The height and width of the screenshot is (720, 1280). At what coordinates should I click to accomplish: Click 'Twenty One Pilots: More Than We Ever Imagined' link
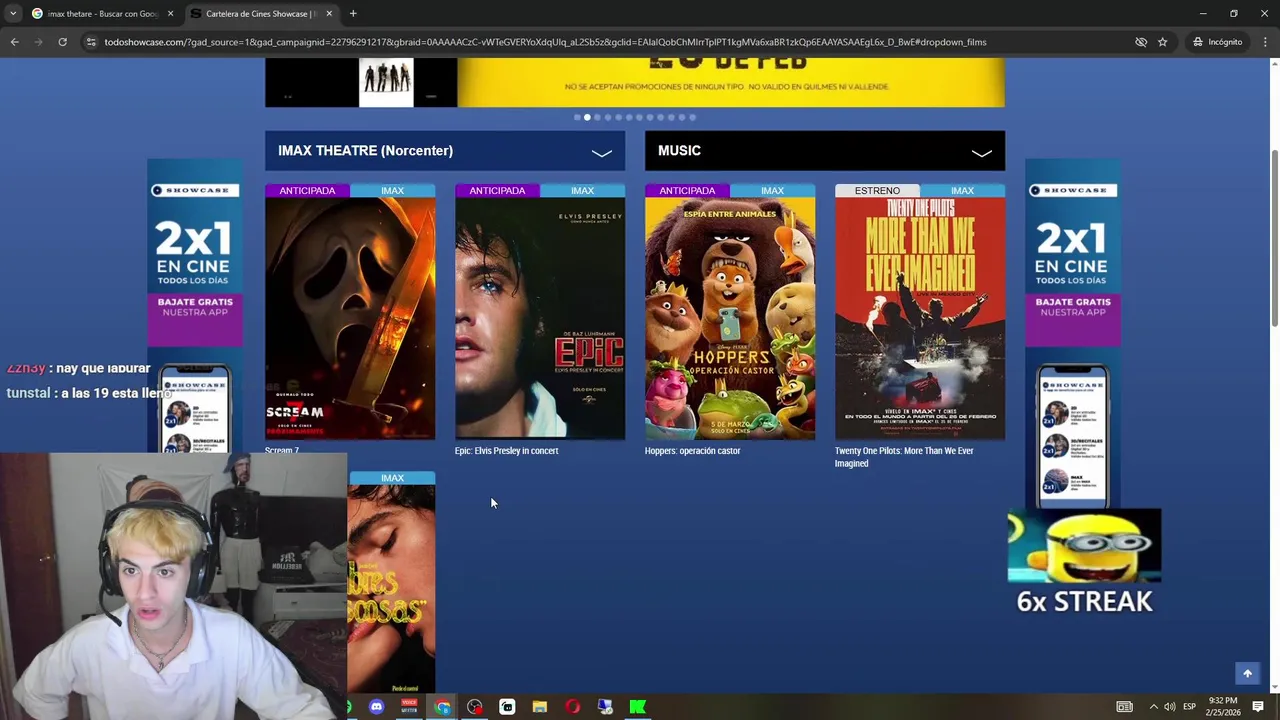click(x=904, y=457)
